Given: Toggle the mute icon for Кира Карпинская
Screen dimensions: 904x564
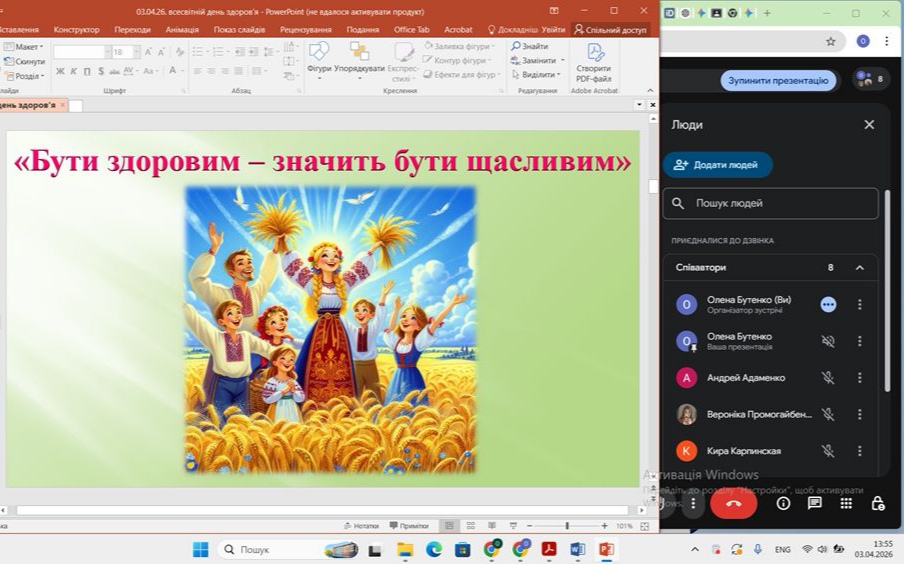Looking at the screenshot, I should click(x=828, y=451).
